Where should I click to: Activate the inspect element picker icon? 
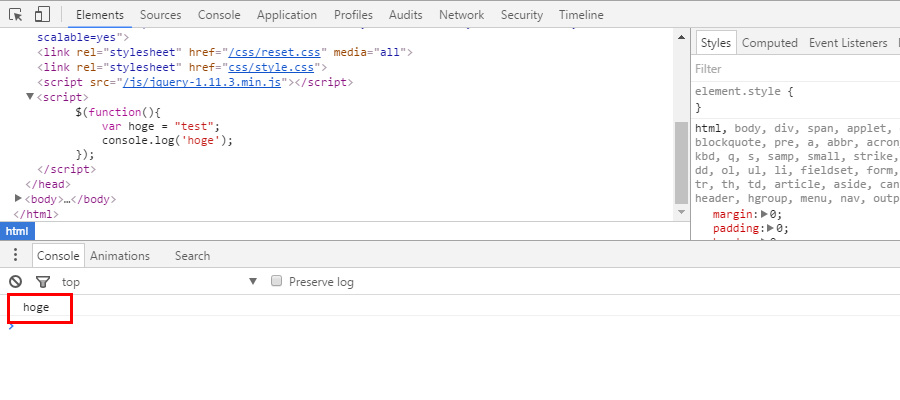(x=16, y=15)
